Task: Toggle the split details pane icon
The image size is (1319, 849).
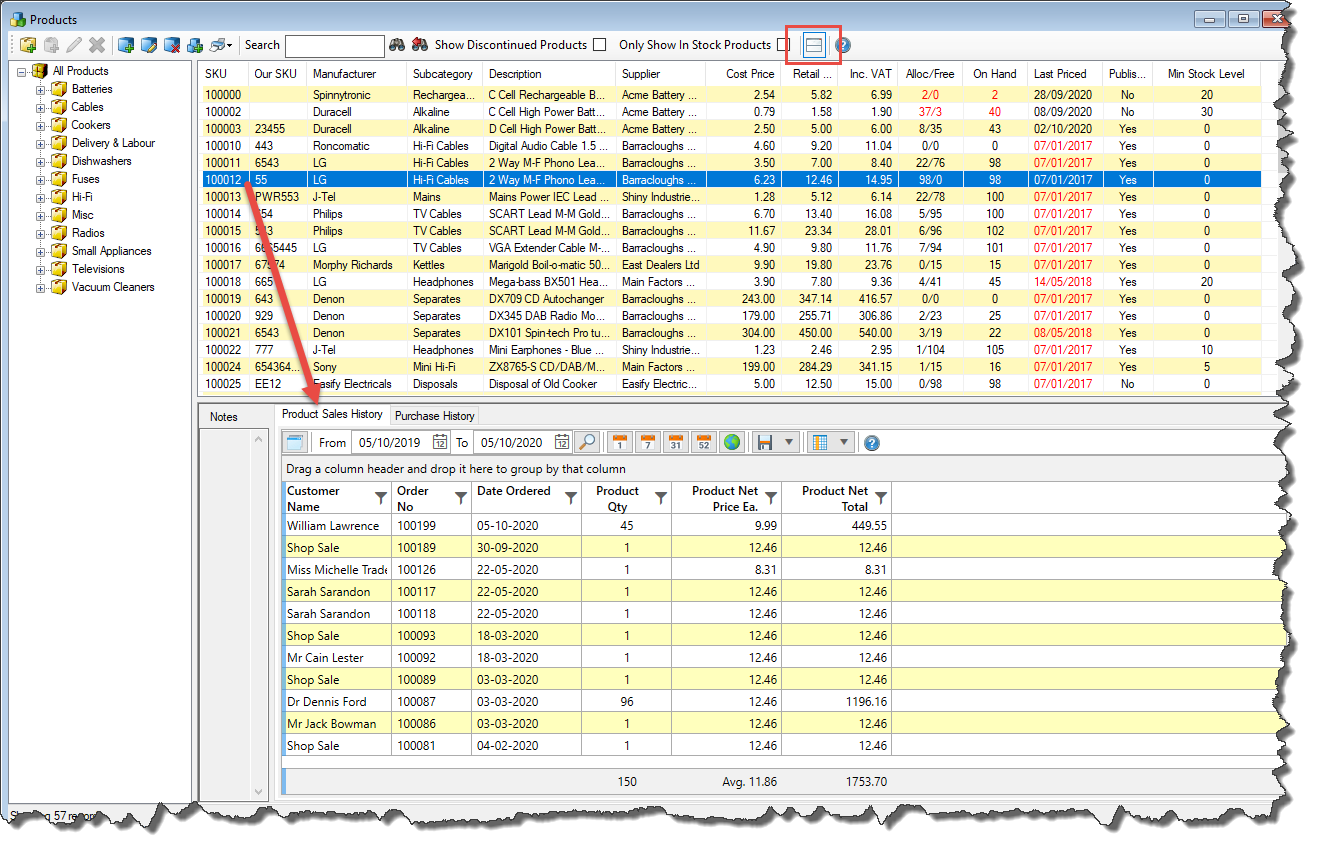Action: [814, 45]
